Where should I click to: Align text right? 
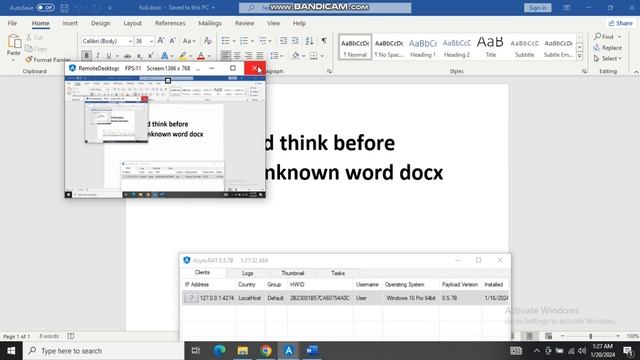tap(248, 56)
